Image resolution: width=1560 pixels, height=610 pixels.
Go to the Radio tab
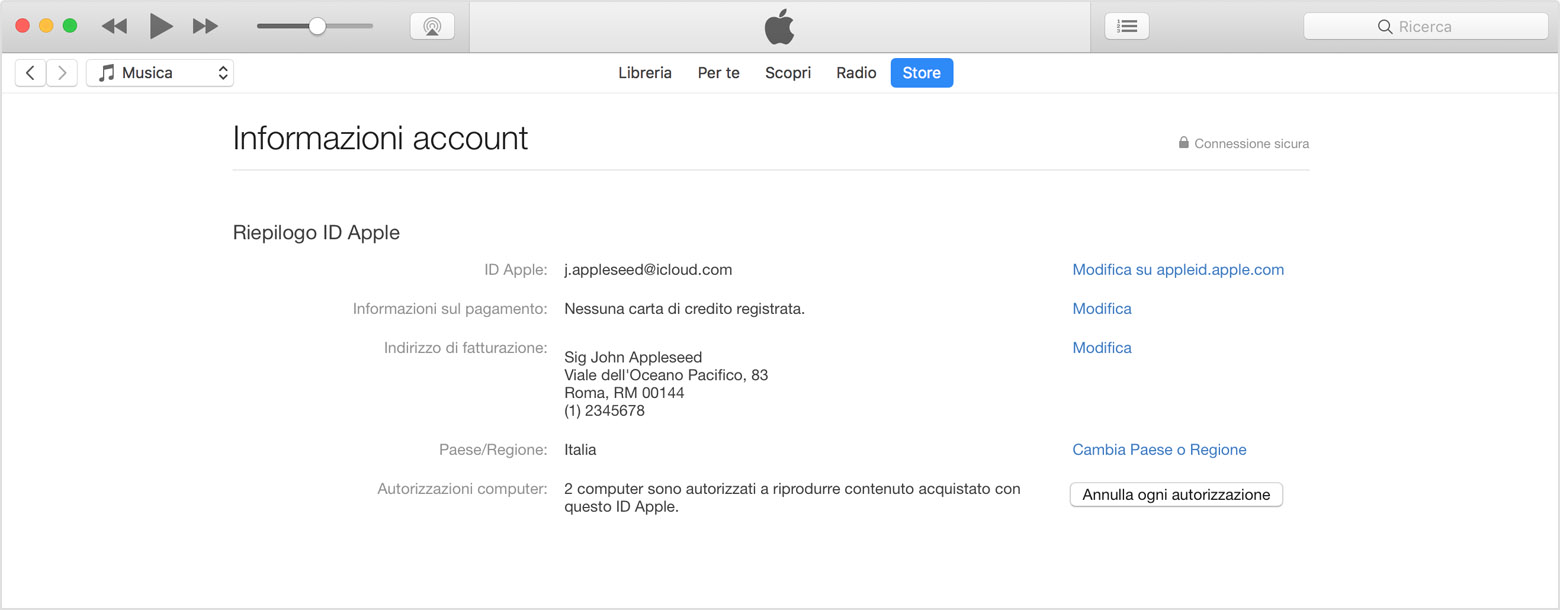856,73
